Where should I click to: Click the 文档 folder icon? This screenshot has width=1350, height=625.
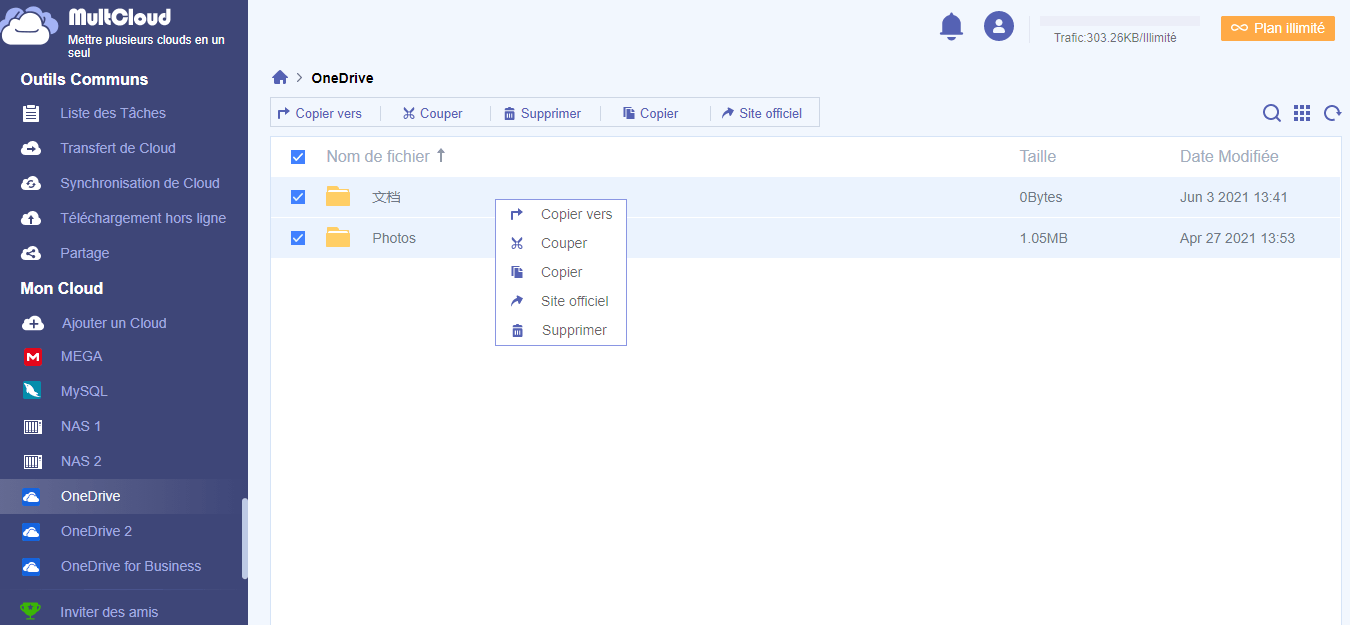pos(338,197)
